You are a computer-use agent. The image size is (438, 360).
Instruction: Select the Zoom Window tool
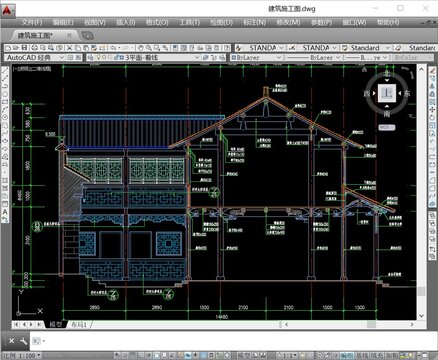157,48
